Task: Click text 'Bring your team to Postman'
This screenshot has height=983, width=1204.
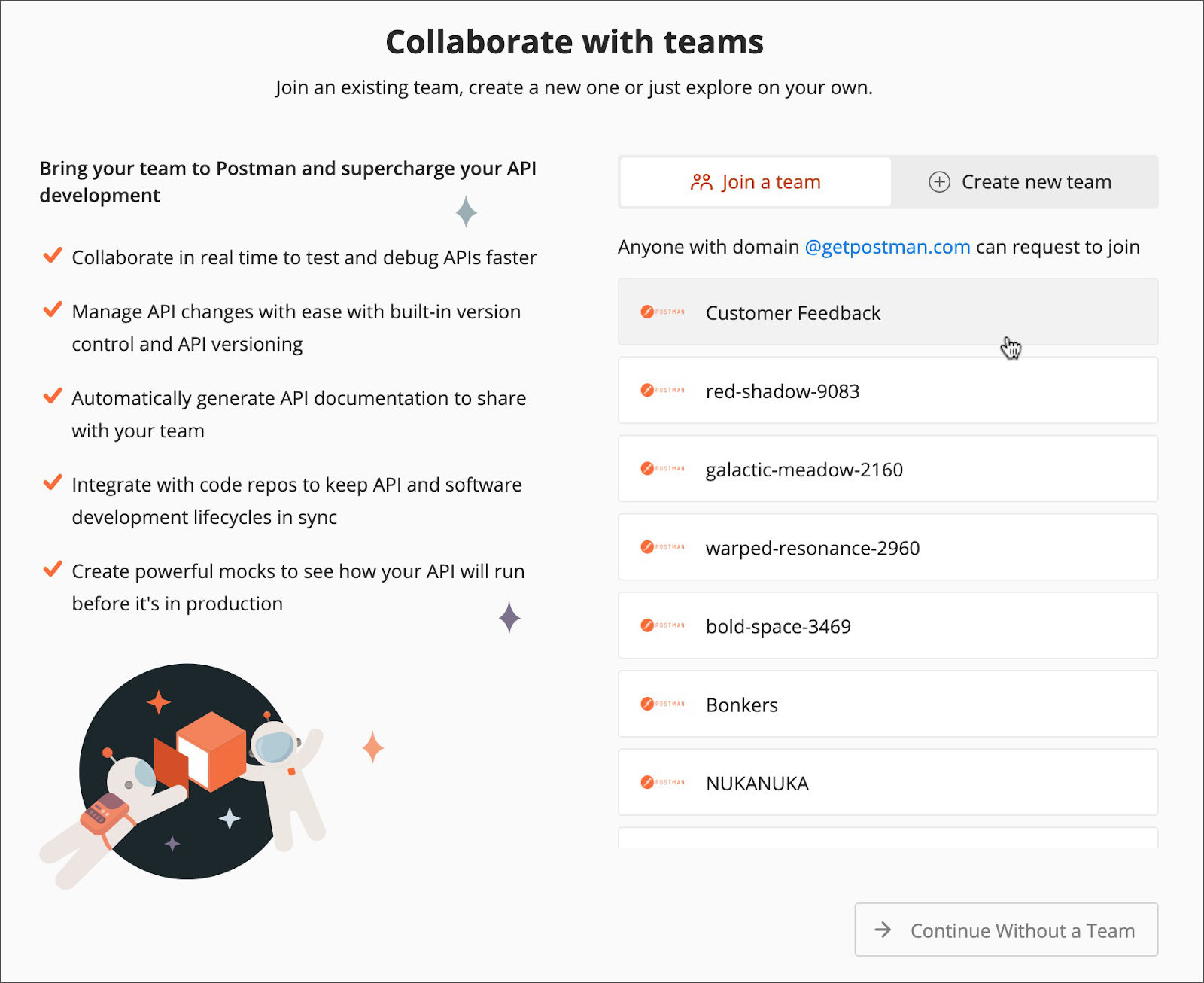Action: [x=166, y=168]
